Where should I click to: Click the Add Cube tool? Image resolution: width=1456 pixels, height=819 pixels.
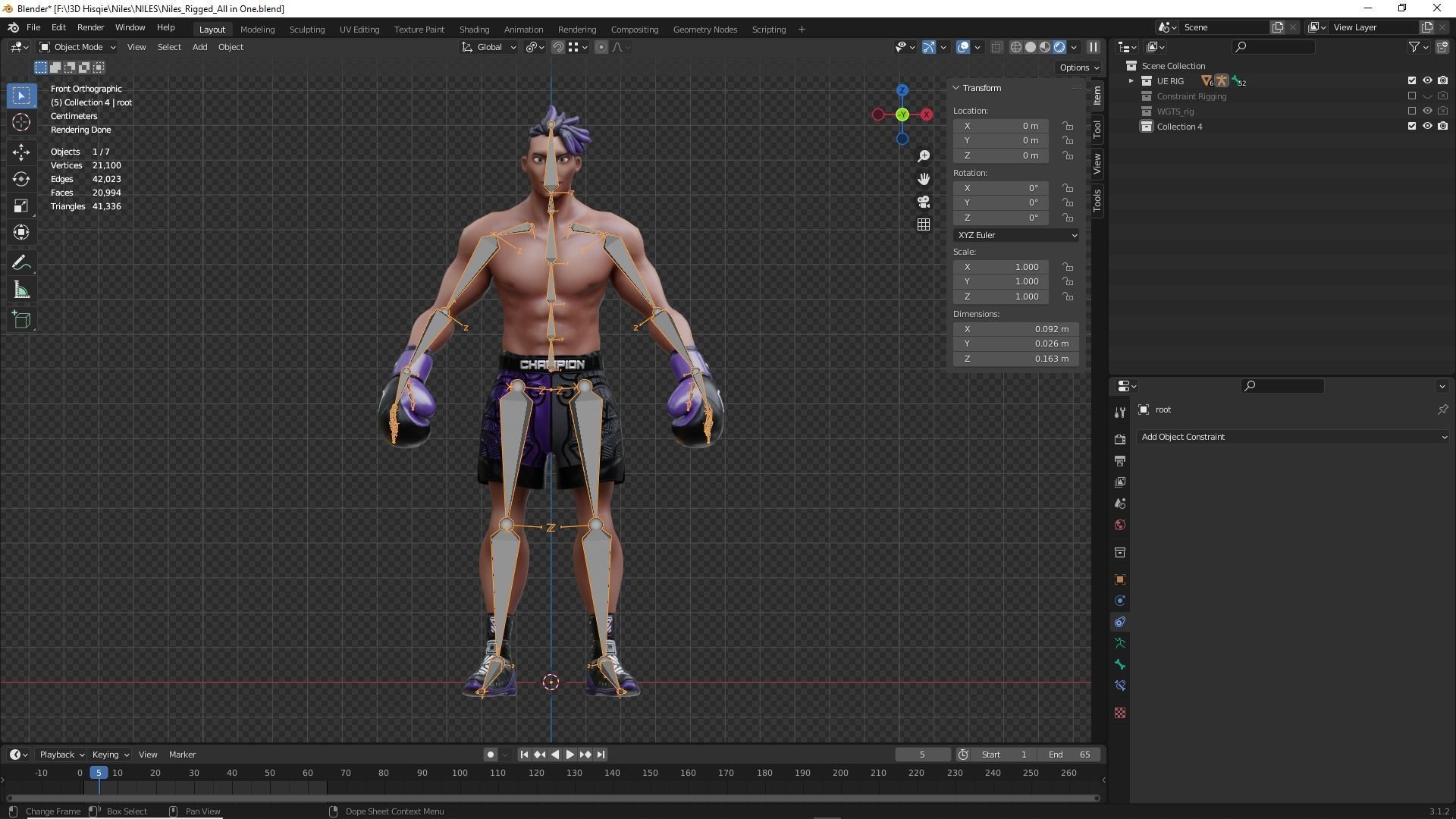pyautogui.click(x=21, y=320)
